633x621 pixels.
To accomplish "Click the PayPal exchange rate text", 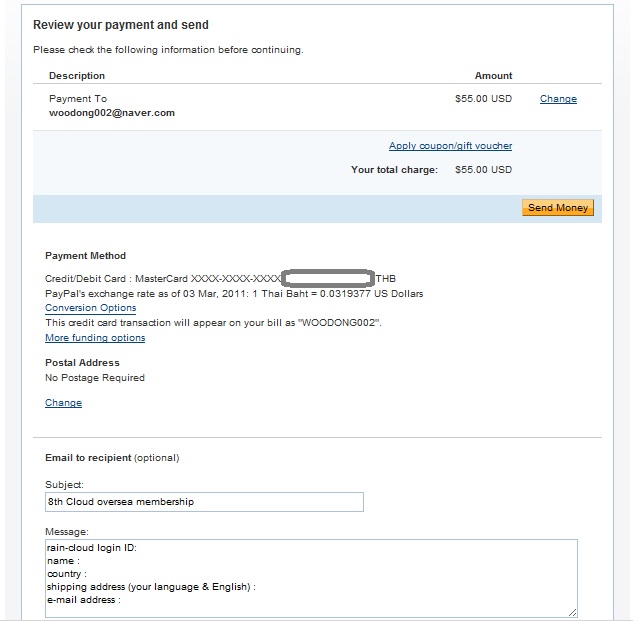I will 234,294.
